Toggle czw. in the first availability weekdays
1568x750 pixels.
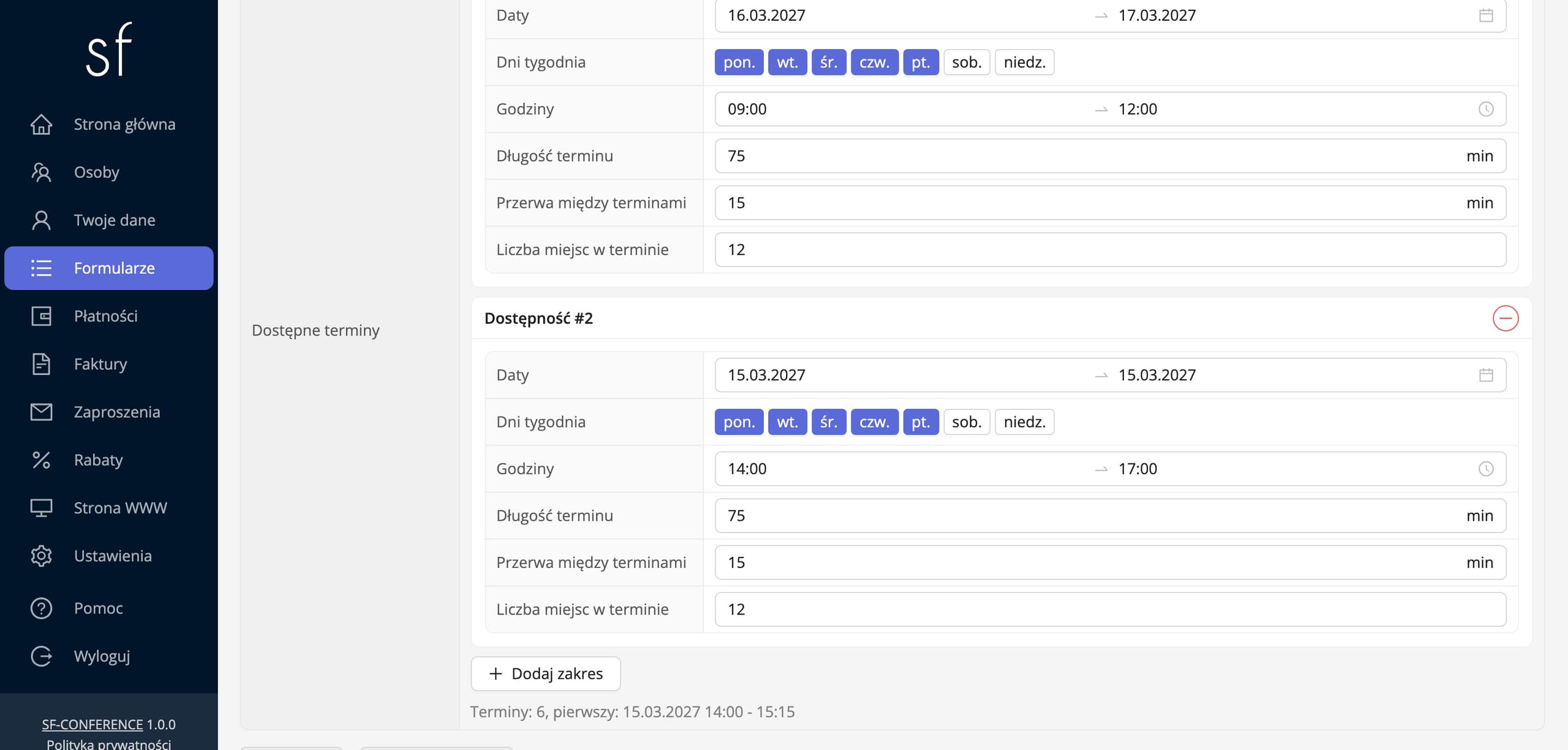(874, 63)
